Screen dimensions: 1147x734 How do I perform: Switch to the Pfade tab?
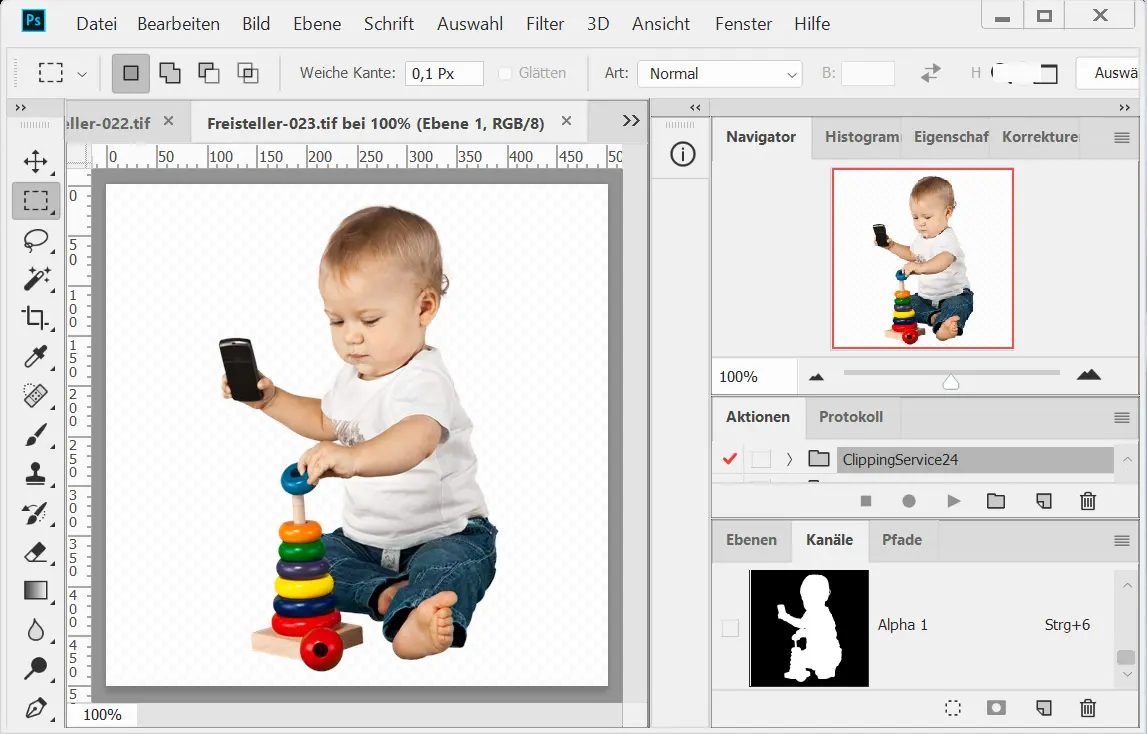[x=901, y=540]
